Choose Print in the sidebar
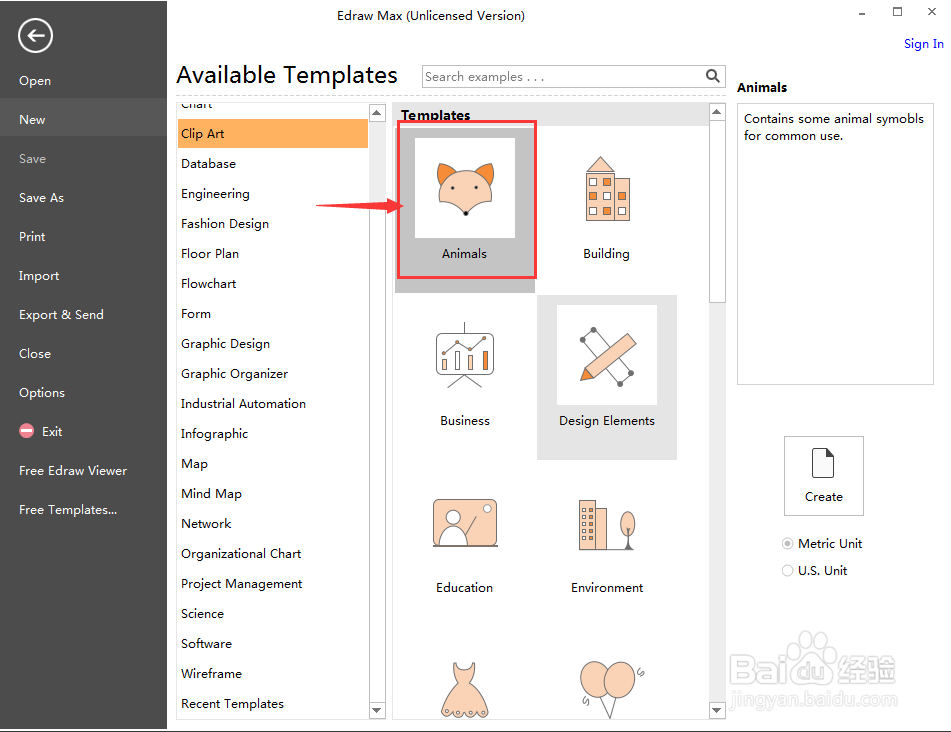Image resolution: width=951 pixels, height=732 pixels. click(32, 237)
